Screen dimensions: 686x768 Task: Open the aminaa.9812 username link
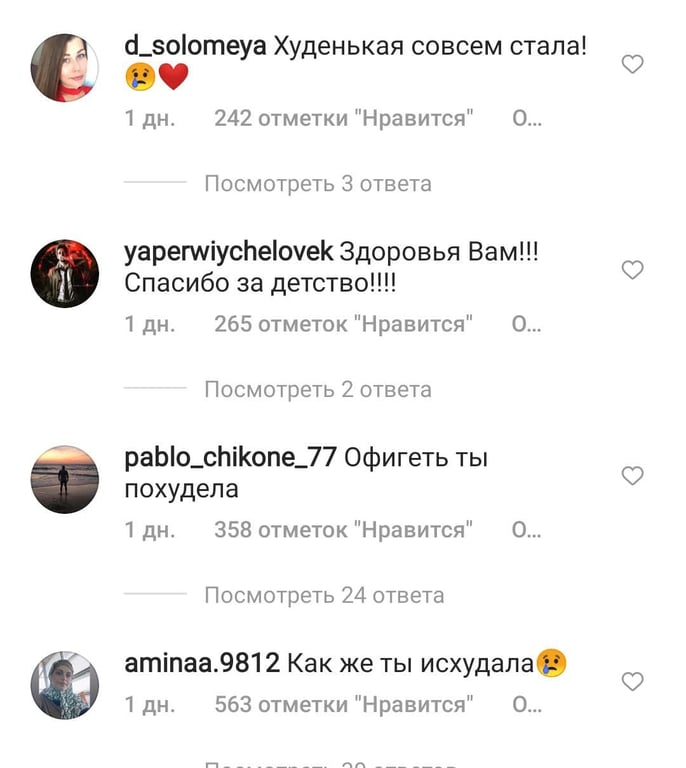202,663
